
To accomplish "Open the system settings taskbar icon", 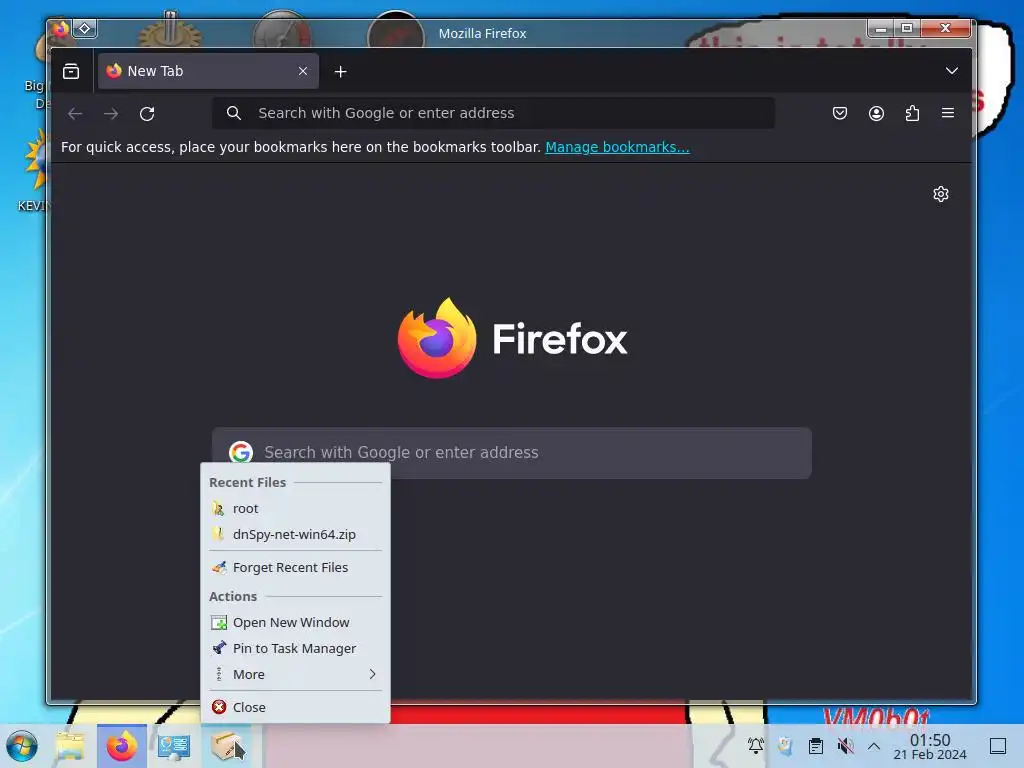I will pos(174,746).
